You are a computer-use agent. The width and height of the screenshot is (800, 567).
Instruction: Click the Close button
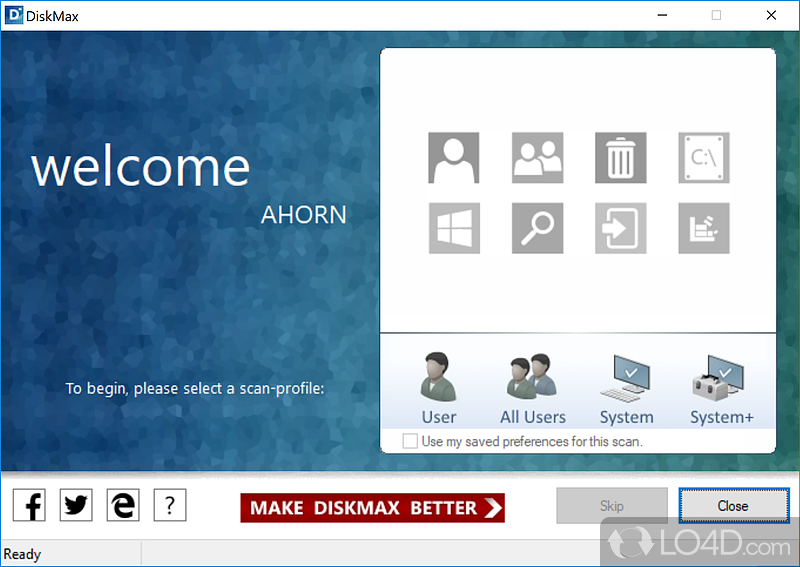(x=734, y=506)
